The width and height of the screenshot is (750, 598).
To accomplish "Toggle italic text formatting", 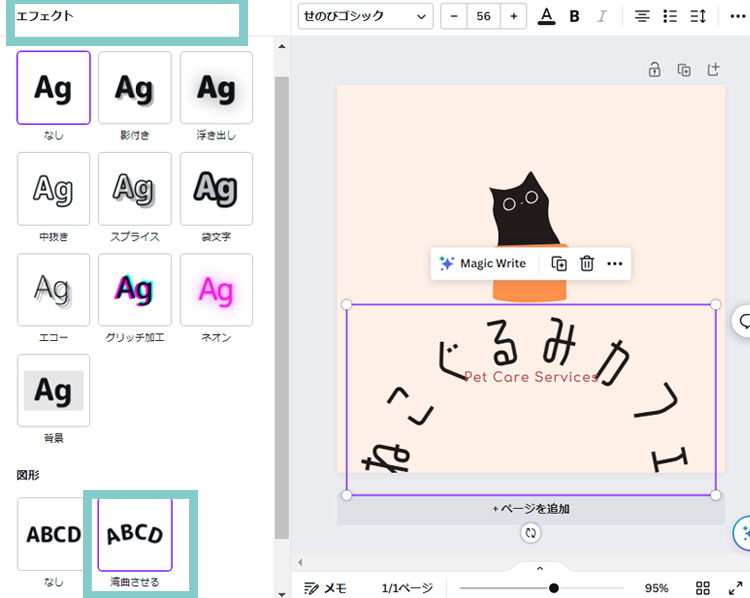I will click(602, 16).
